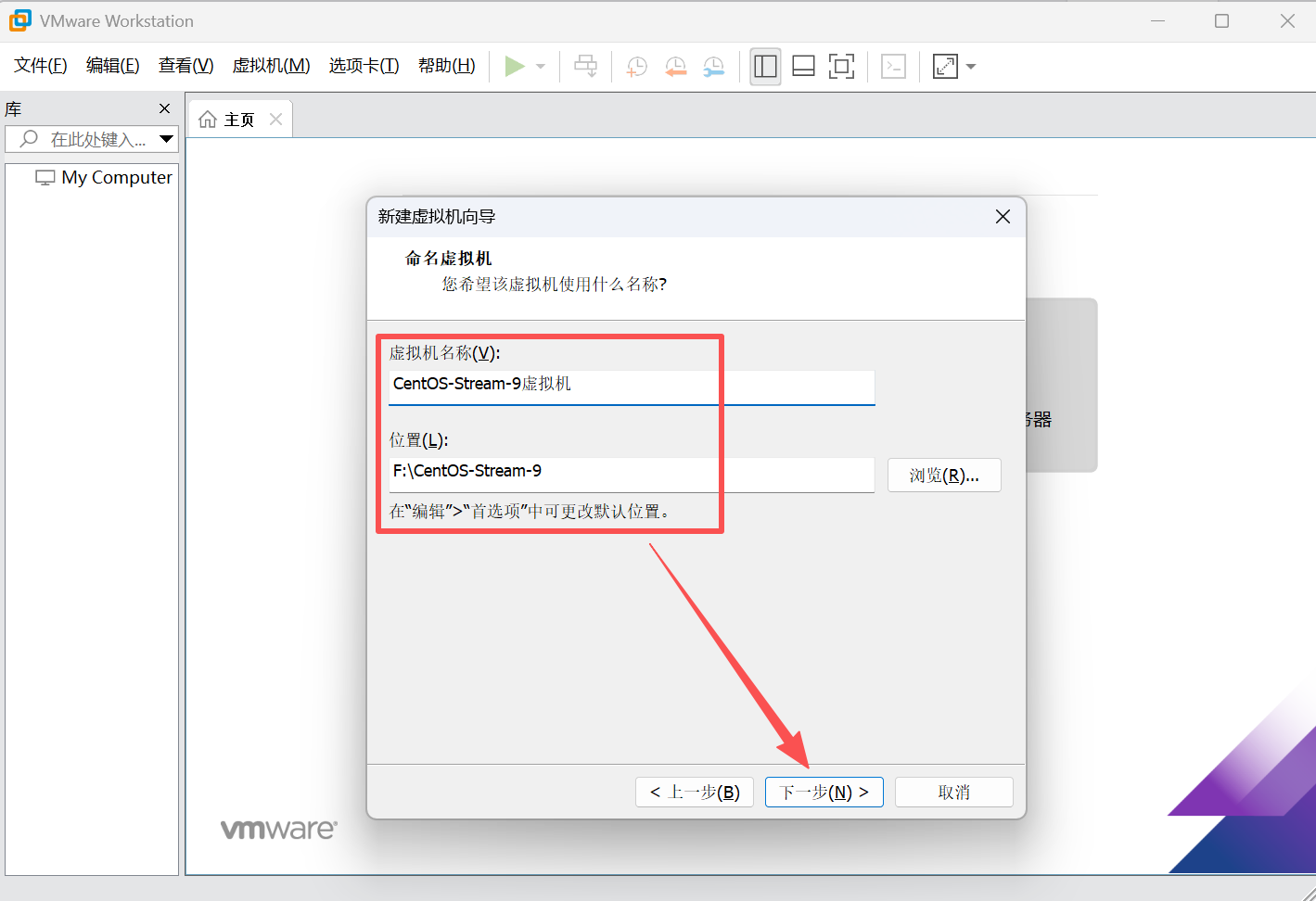Click the stretch guest display icon
This screenshot has width=1316, height=901.
click(945, 66)
